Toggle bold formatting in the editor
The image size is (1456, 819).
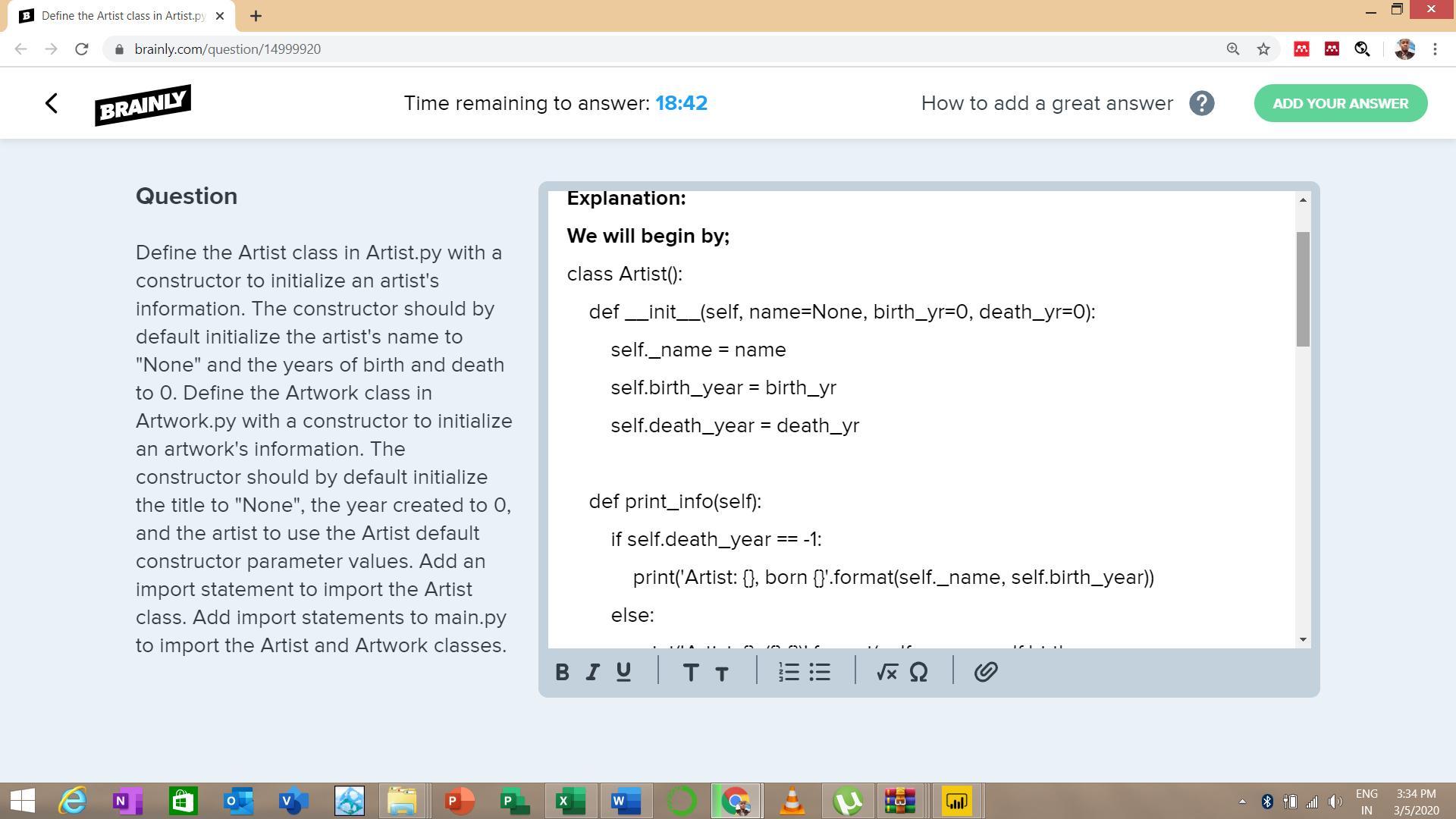pyautogui.click(x=562, y=672)
